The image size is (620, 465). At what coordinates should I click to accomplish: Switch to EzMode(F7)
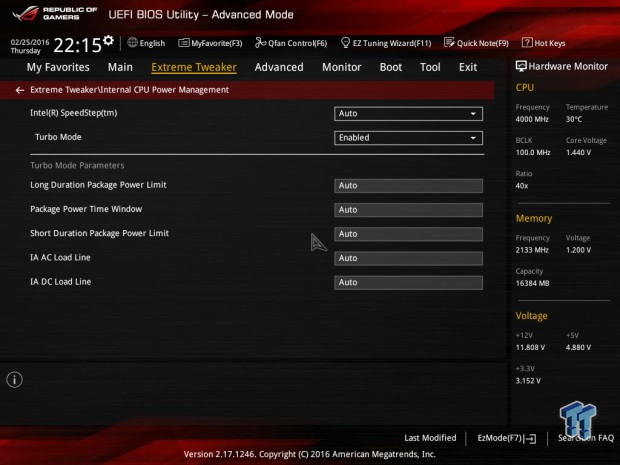[507, 438]
